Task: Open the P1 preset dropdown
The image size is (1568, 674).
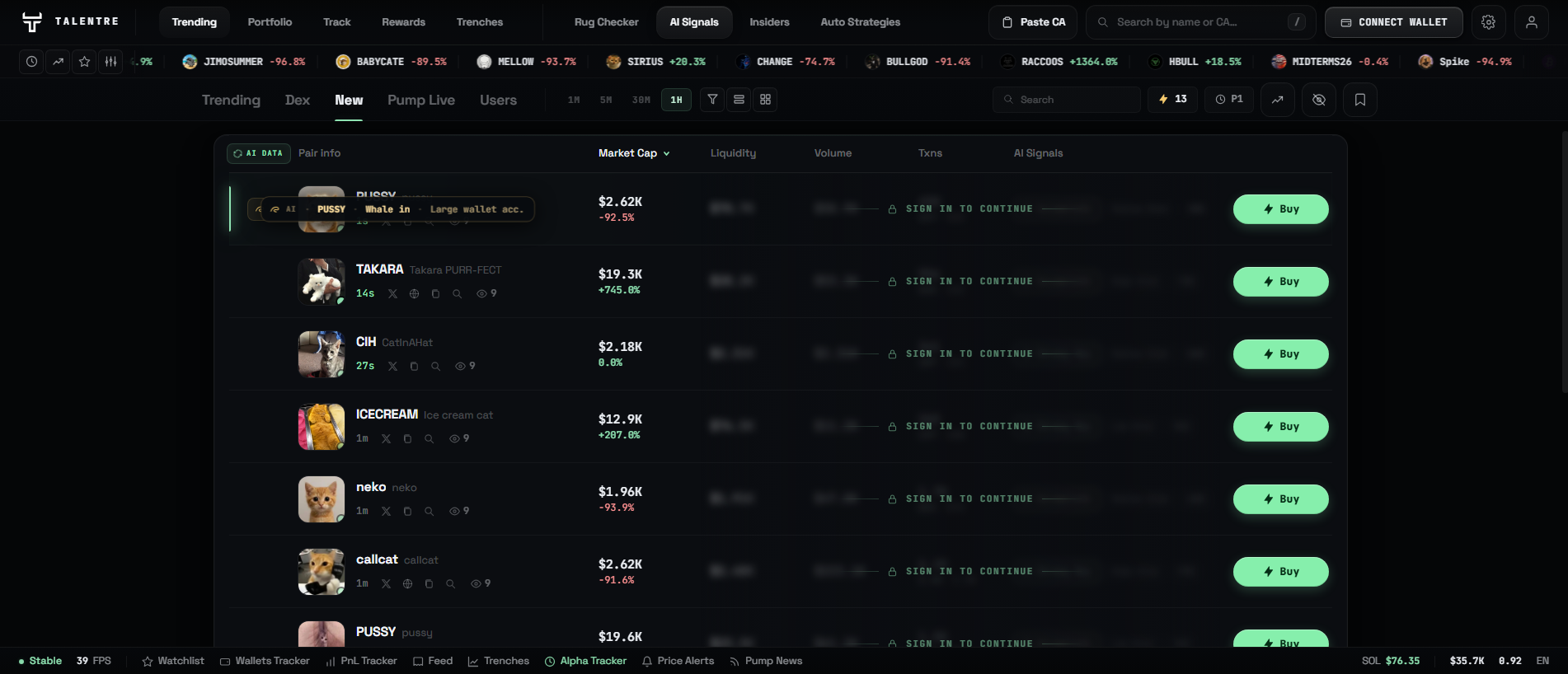Action: tap(1229, 100)
